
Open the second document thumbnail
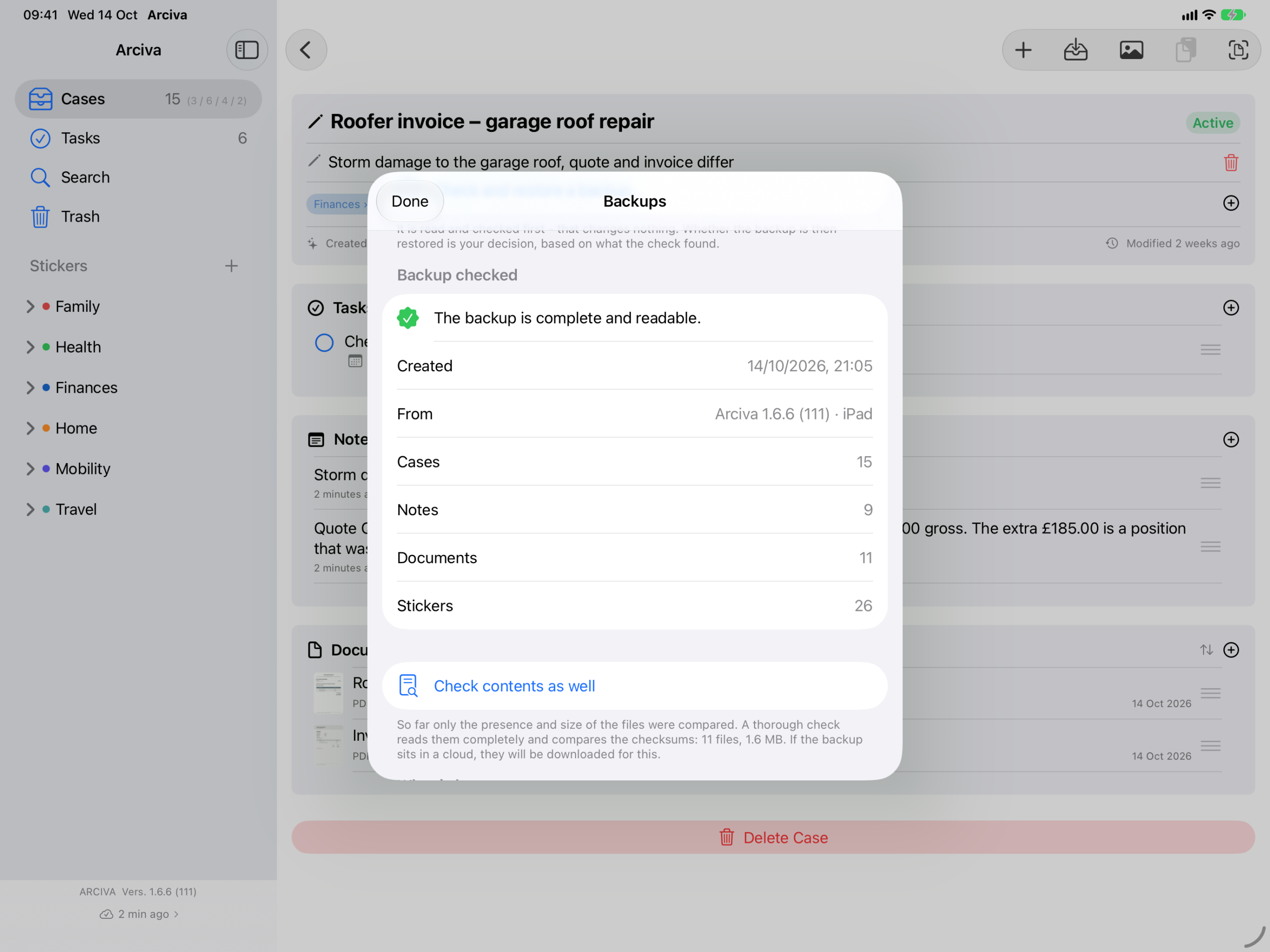[x=329, y=744]
